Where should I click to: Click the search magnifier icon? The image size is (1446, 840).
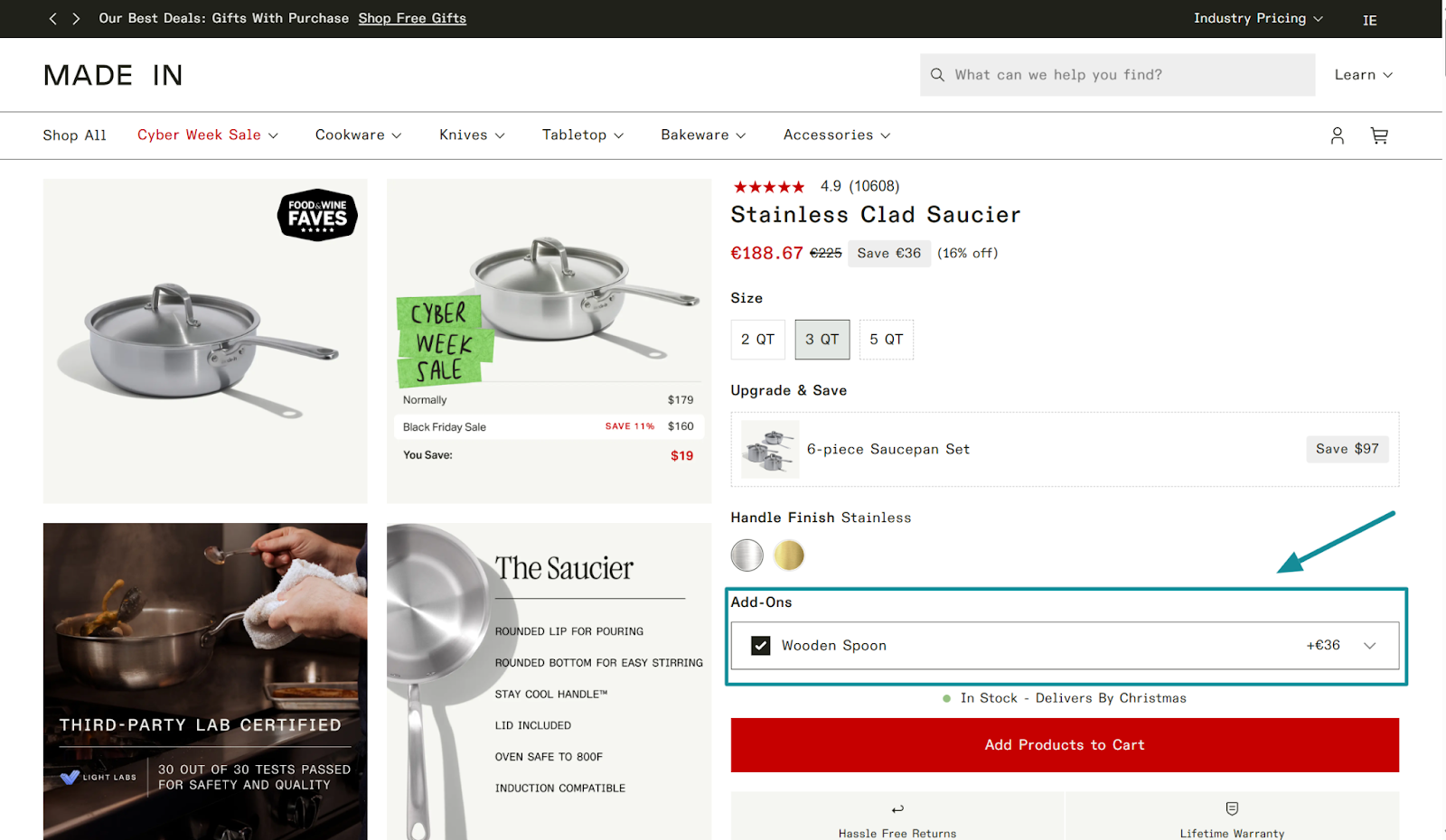937,75
